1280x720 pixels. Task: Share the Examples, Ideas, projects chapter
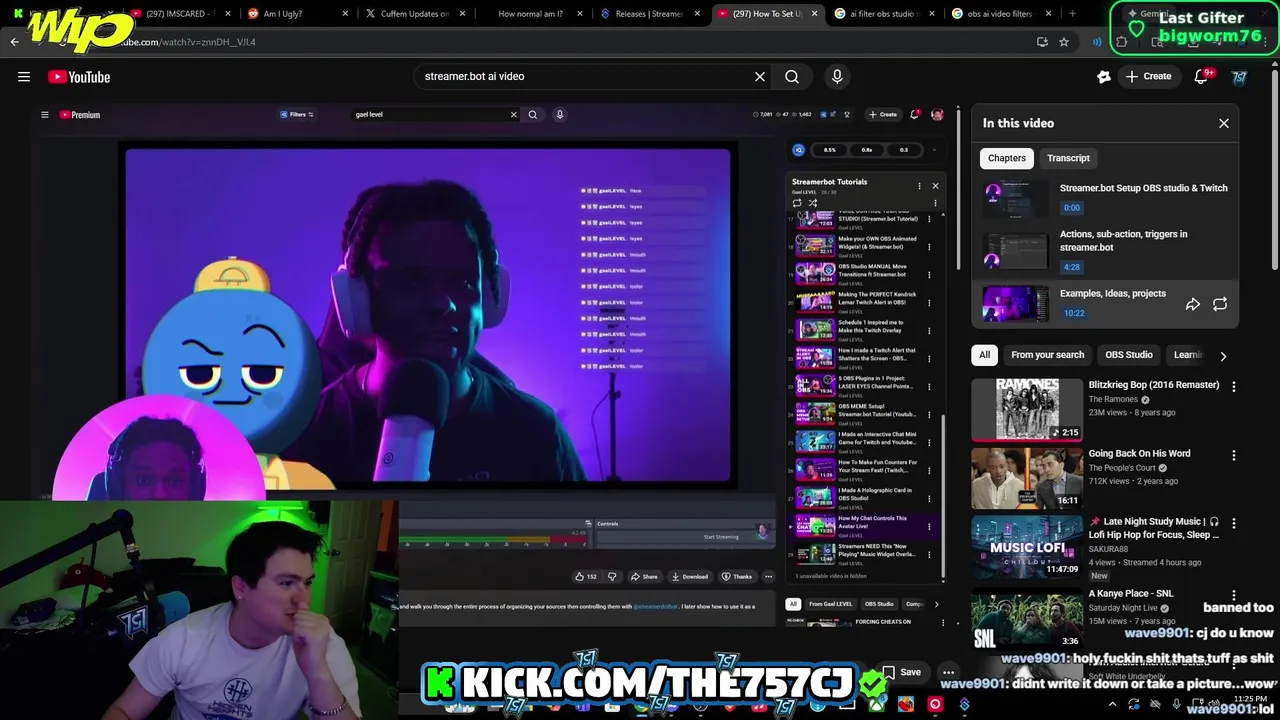(1193, 304)
